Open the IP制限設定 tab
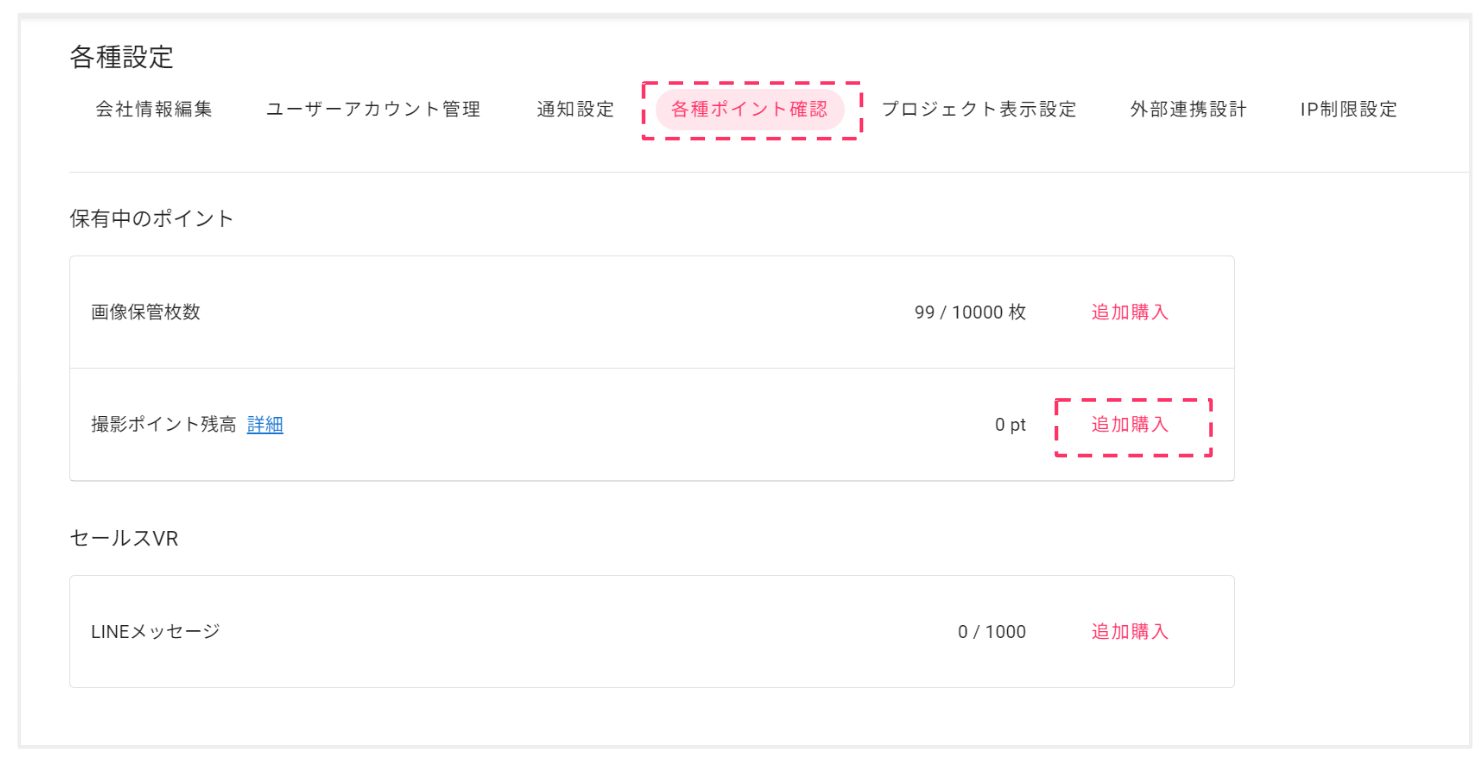The image size is (1479, 766). (1348, 109)
